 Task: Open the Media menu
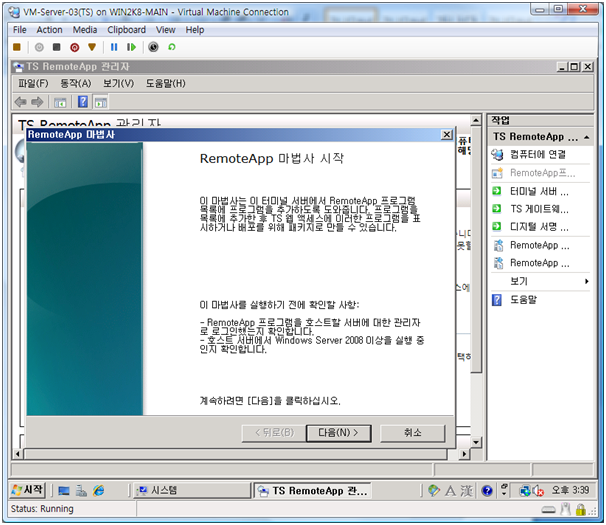85,30
